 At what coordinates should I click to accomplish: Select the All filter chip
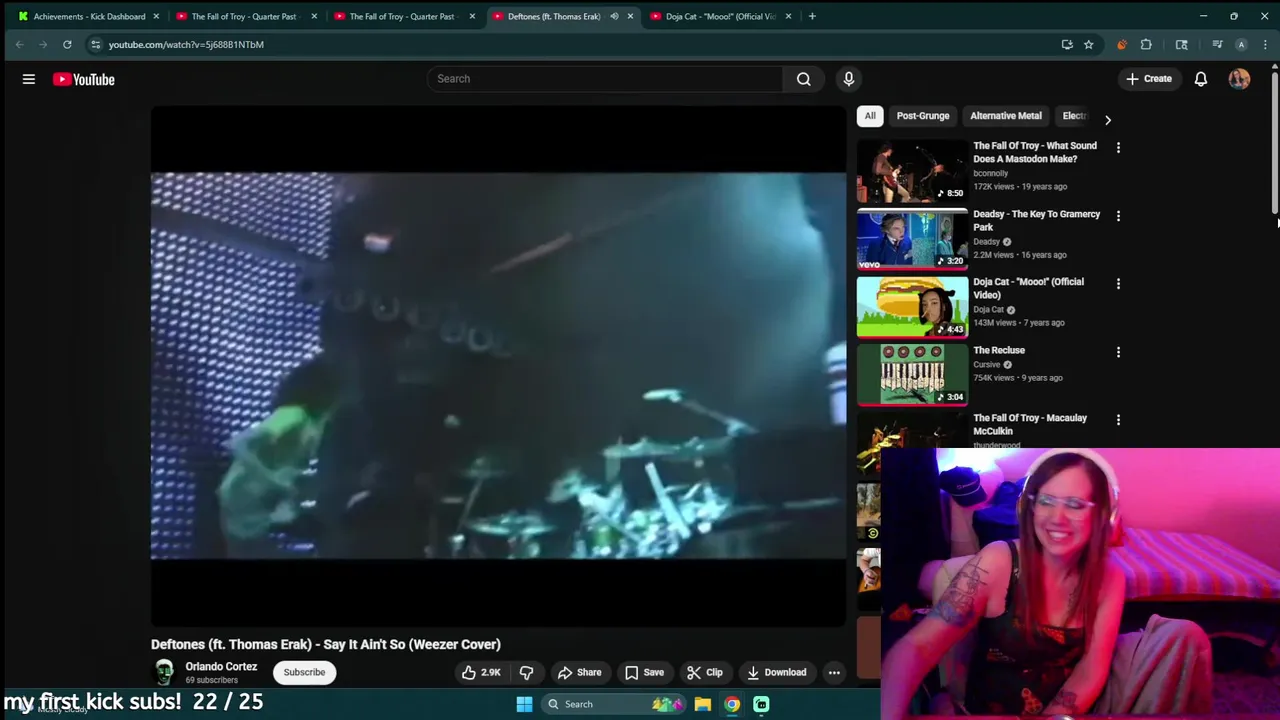click(x=870, y=116)
